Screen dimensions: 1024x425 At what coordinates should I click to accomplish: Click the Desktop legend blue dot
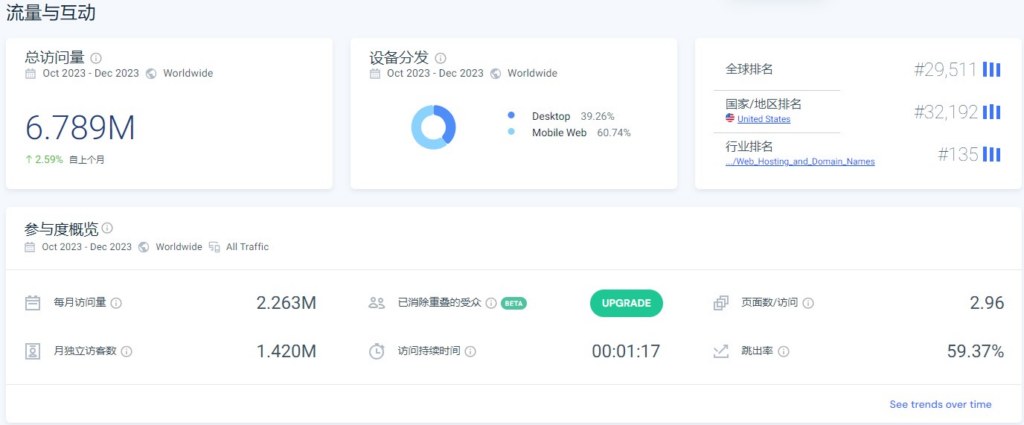coord(511,115)
